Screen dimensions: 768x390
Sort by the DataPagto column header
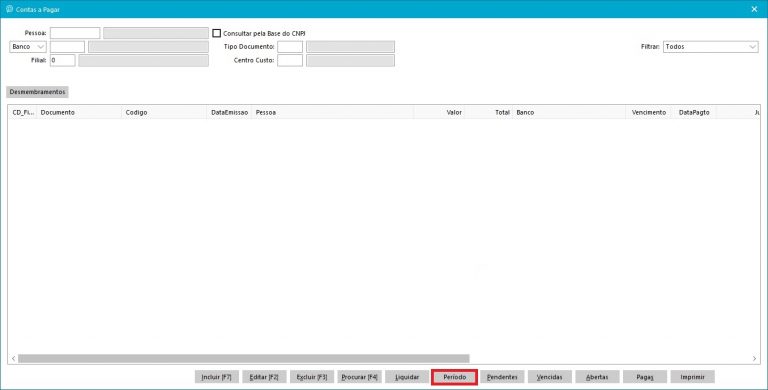[694, 112]
